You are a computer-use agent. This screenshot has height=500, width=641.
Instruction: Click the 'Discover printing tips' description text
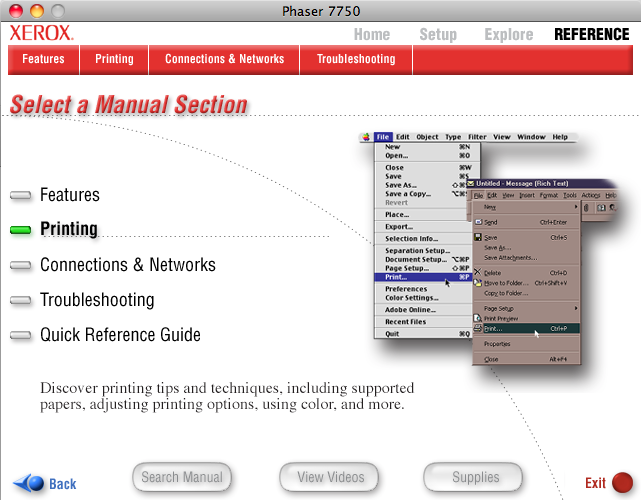(x=227, y=396)
